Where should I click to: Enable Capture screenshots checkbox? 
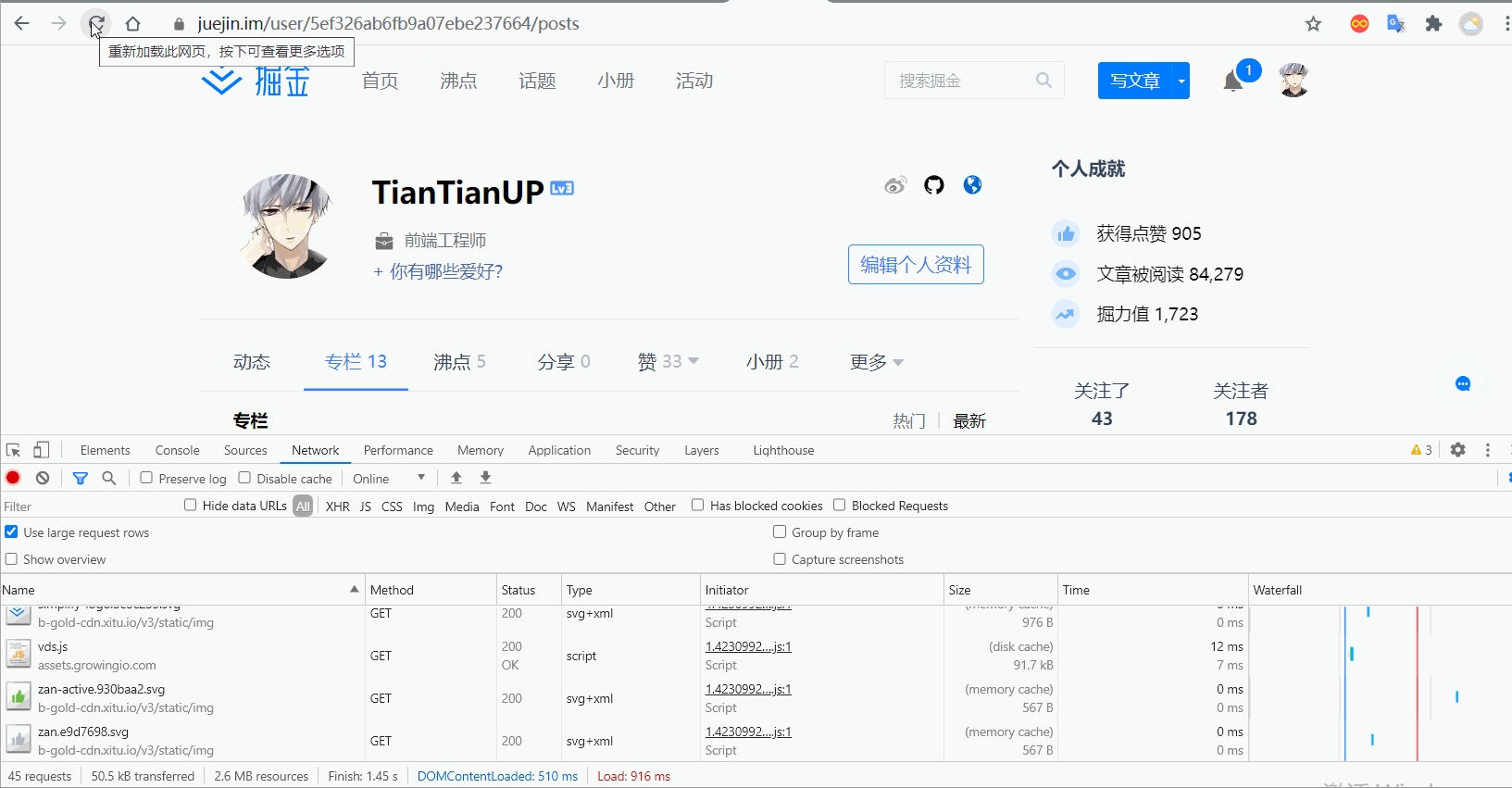click(x=780, y=558)
